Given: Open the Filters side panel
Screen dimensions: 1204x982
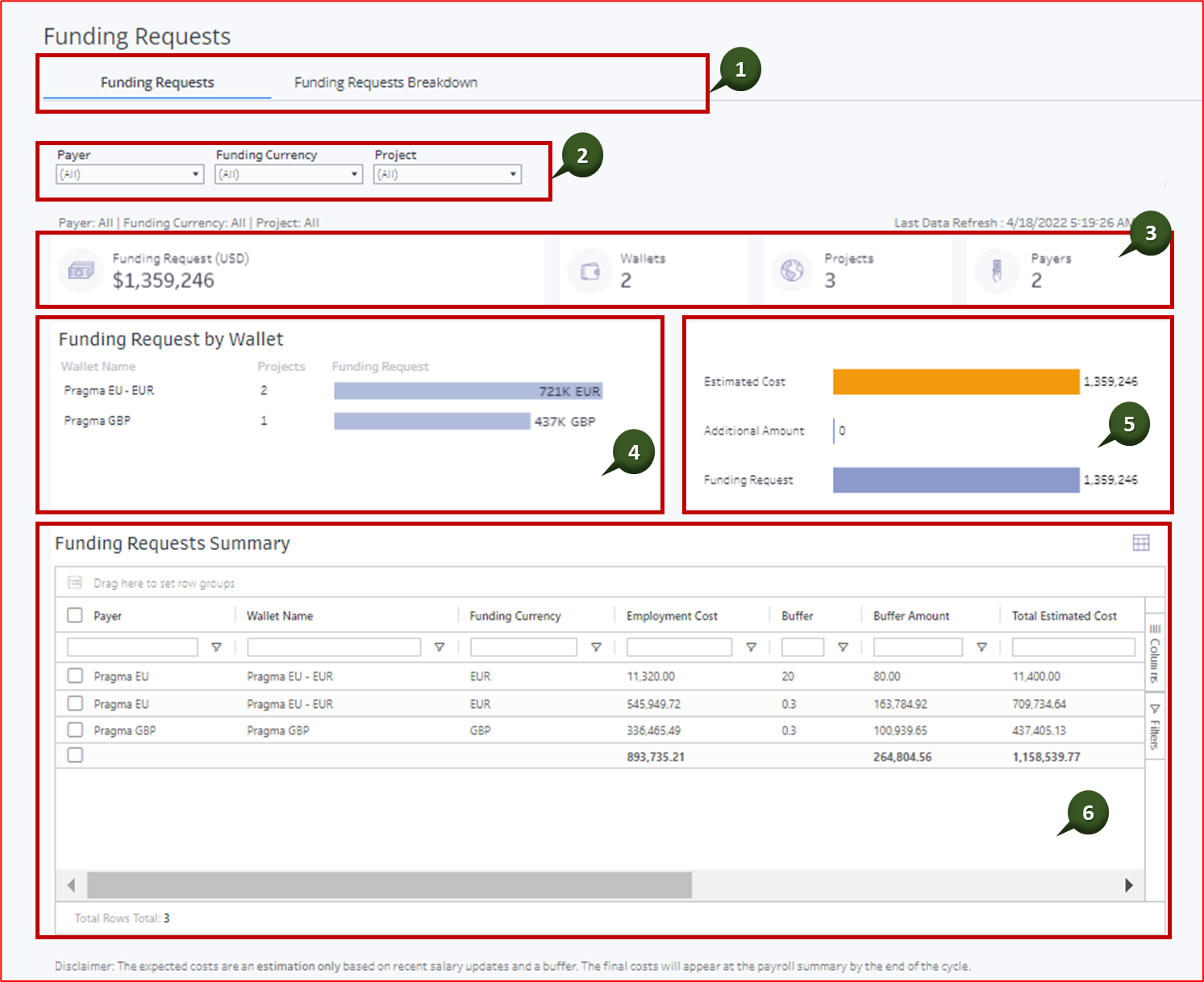Looking at the screenshot, I should [x=1155, y=722].
